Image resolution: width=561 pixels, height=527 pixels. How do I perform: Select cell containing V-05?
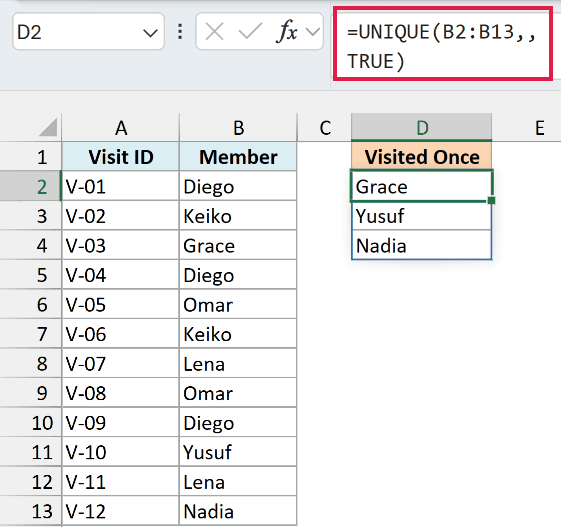pos(121,304)
